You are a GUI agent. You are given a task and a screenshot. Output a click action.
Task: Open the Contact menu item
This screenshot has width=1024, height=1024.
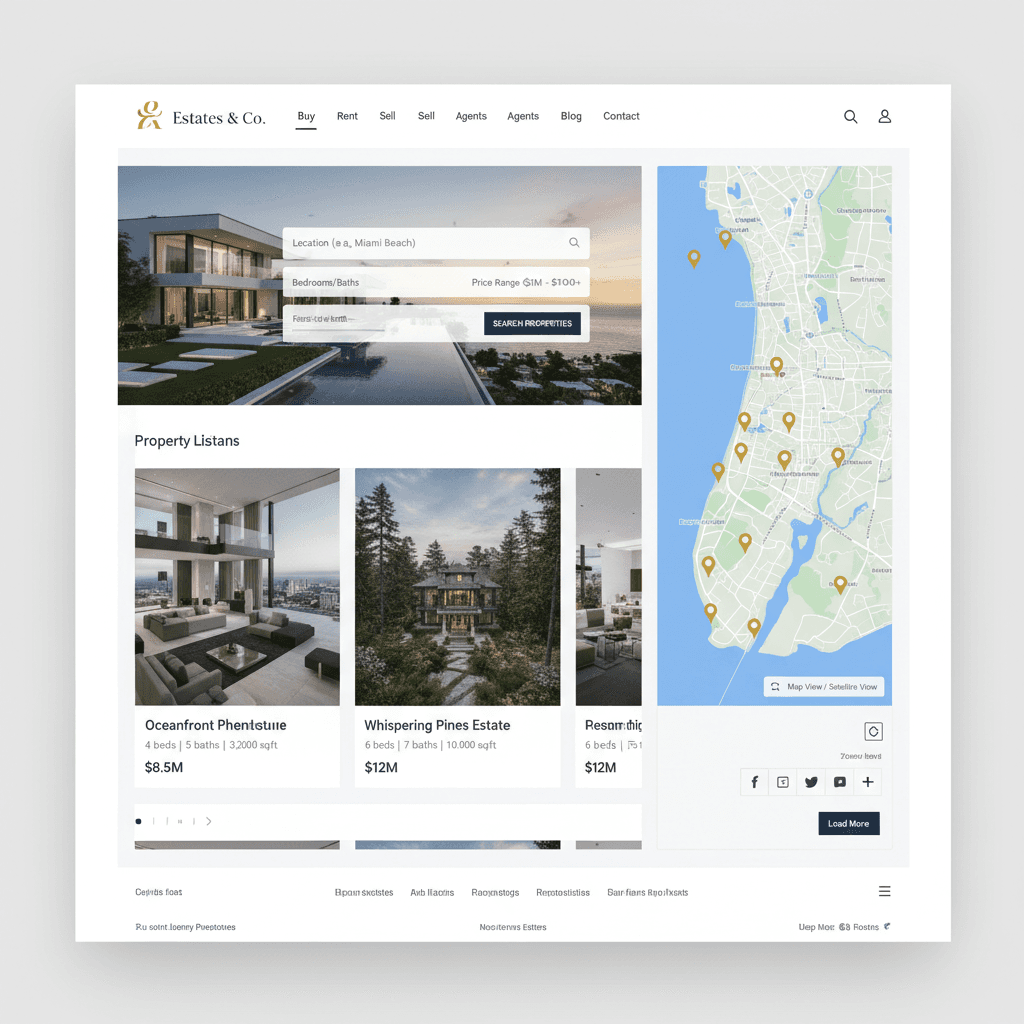[621, 116]
